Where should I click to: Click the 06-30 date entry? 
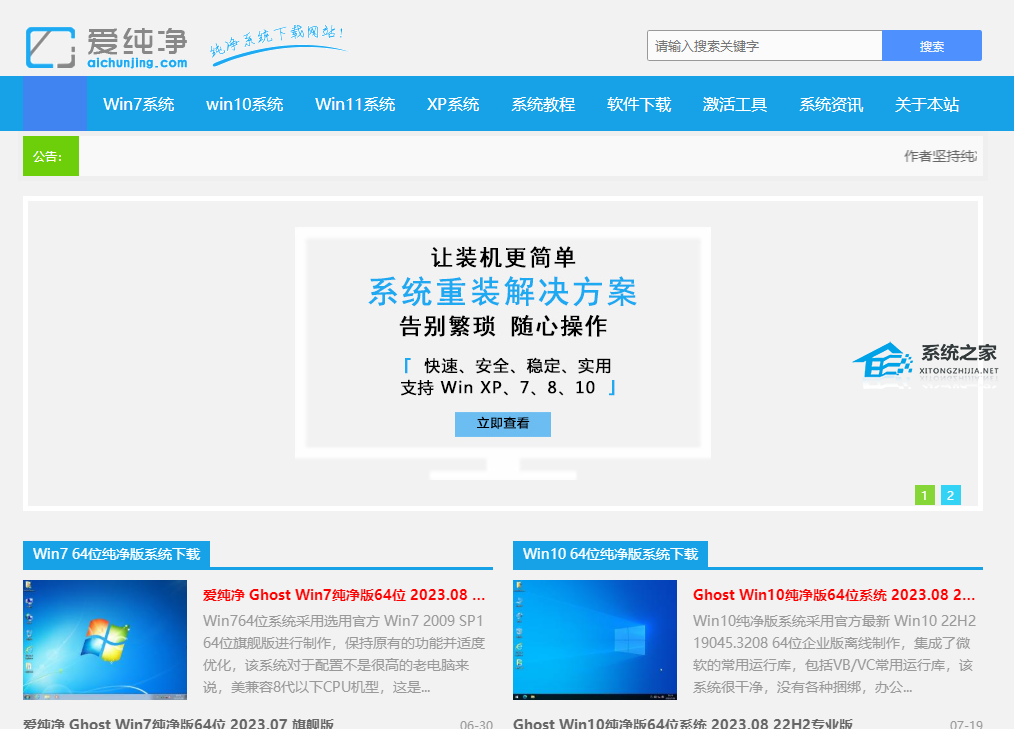pos(477,724)
